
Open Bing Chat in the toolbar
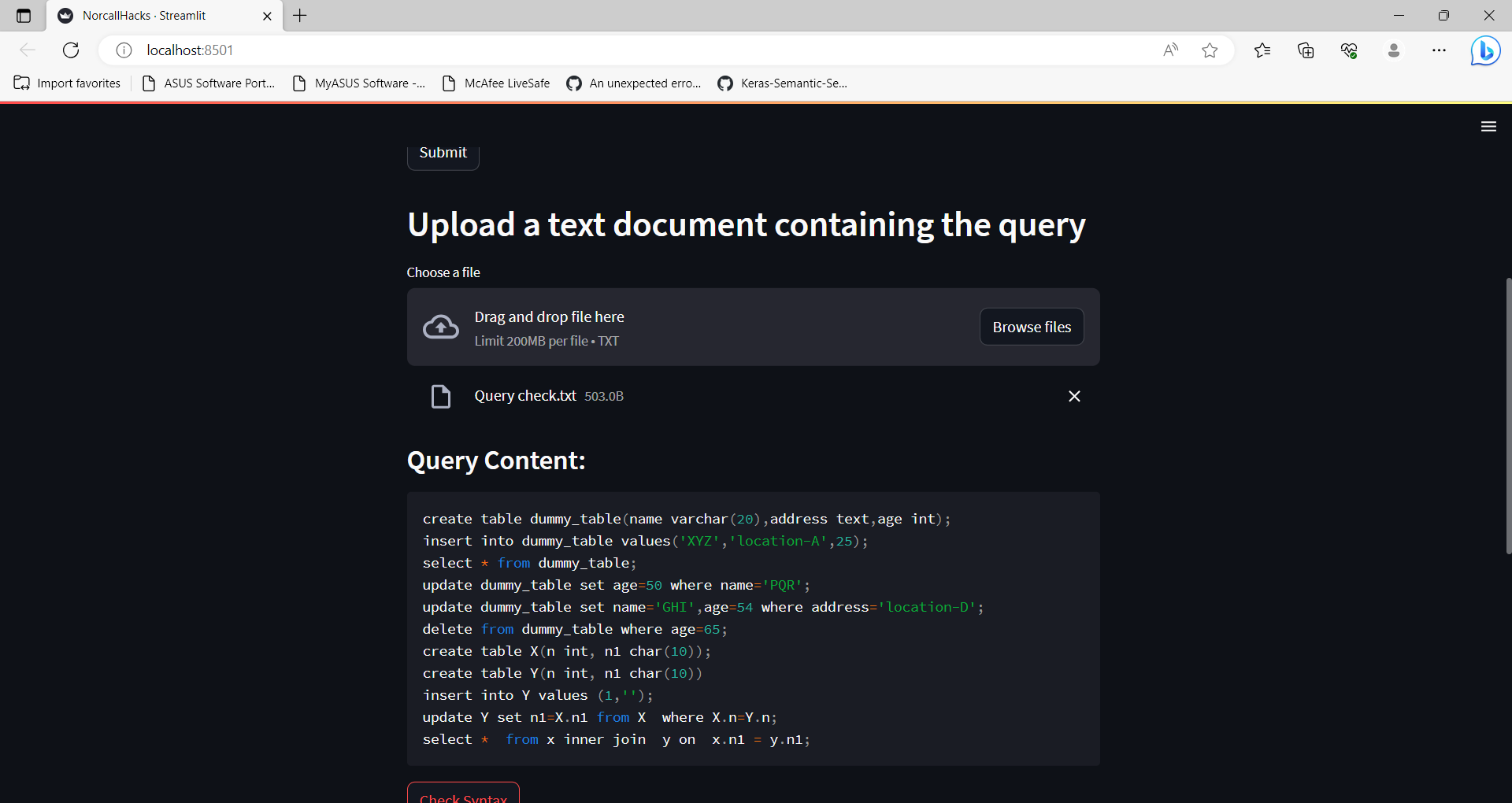pos(1485,50)
